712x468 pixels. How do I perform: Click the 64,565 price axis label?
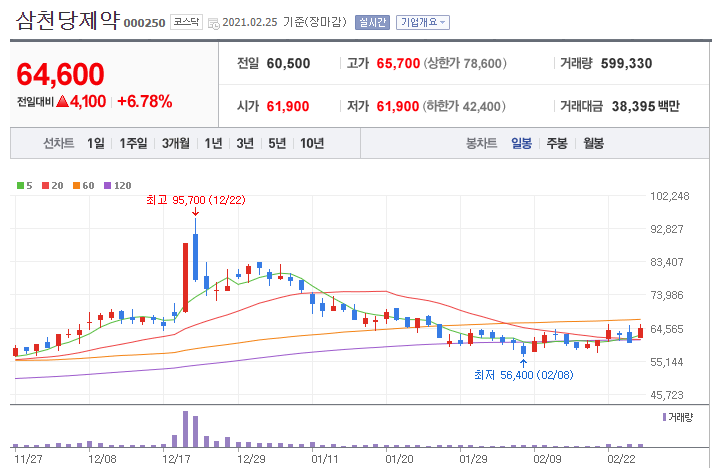click(x=667, y=329)
